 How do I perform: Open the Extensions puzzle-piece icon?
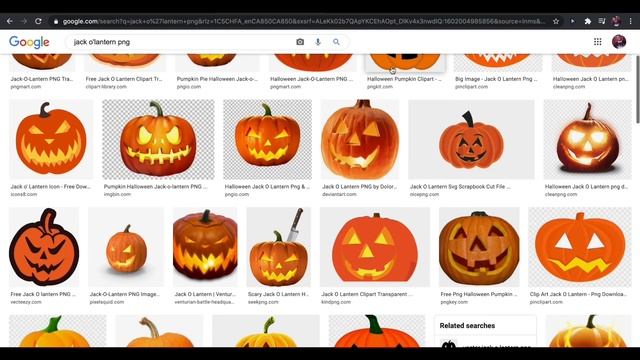[588, 21]
